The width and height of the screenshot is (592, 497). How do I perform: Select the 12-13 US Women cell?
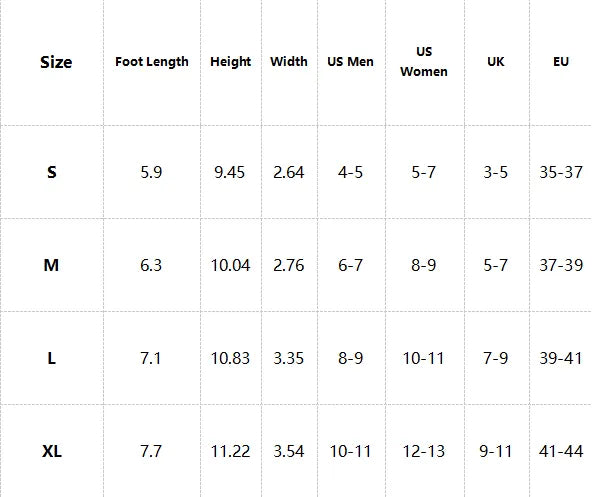pyautogui.click(x=424, y=451)
